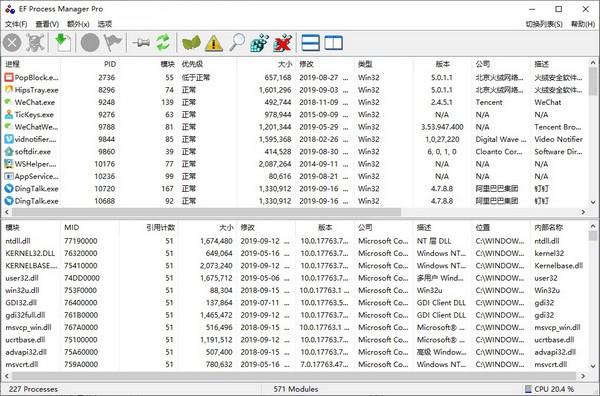Open the 帮助(H) menu
The height and width of the screenshot is (396, 600).
pos(583,24)
